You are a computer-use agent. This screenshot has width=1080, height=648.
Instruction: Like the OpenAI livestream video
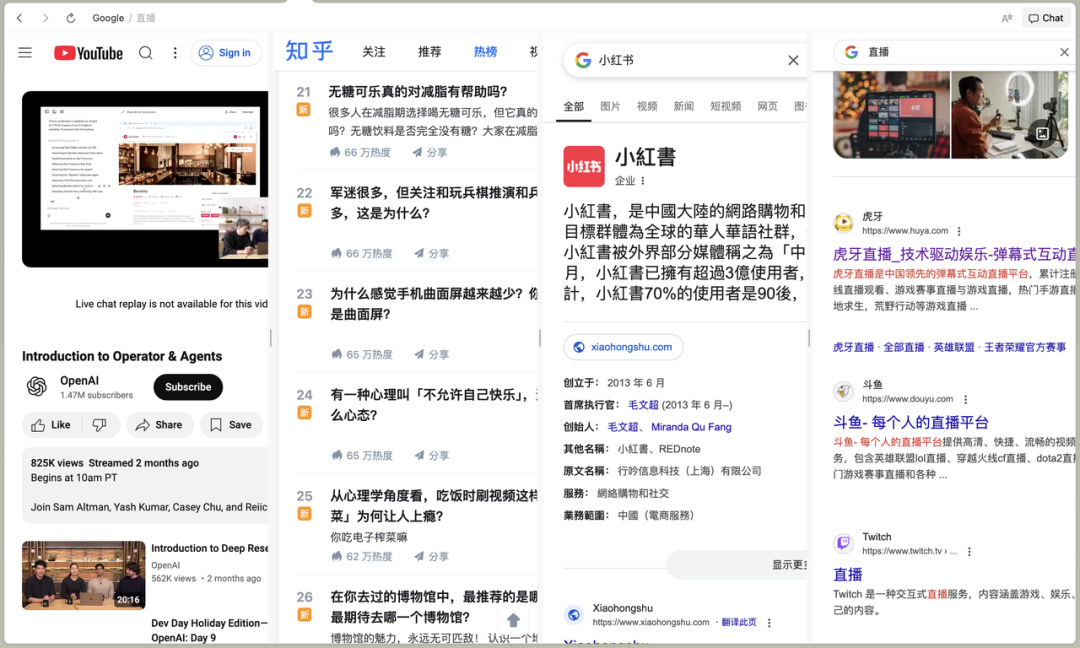[52, 424]
